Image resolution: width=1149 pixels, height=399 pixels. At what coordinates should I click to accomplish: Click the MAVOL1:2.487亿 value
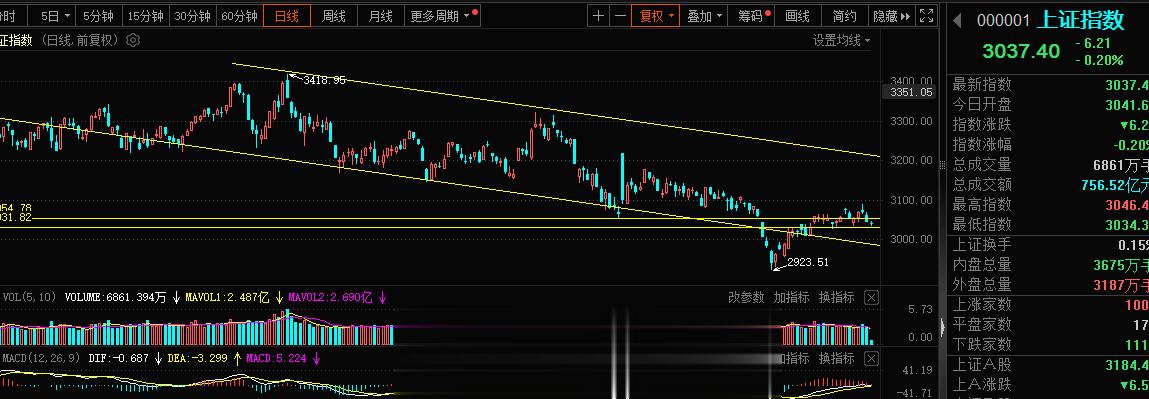[228, 297]
